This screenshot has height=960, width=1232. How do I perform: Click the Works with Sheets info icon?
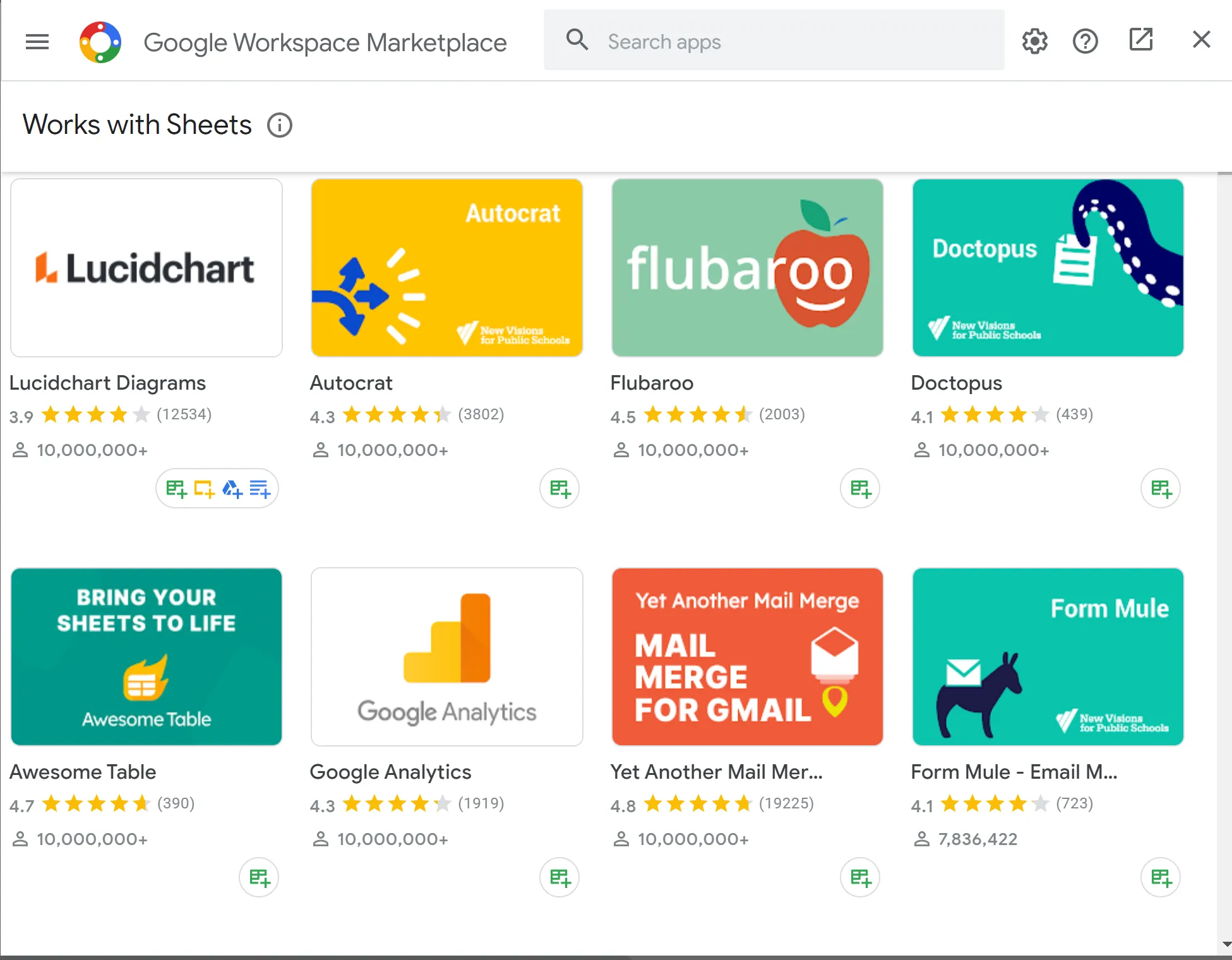pyautogui.click(x=279, y=125)
